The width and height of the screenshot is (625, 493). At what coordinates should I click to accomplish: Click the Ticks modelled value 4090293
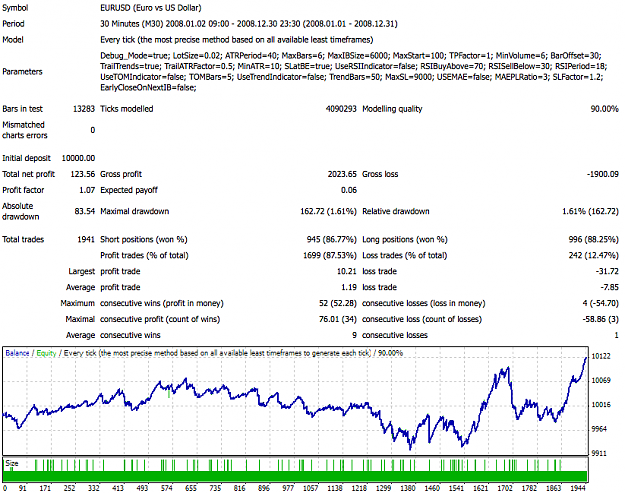coord(341,109)
